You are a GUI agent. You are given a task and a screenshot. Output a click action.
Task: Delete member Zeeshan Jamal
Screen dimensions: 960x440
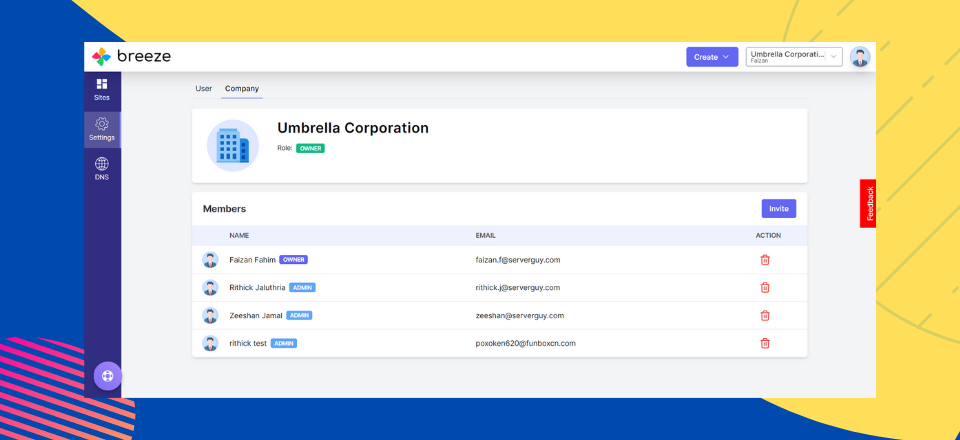[x=765, y=315]
